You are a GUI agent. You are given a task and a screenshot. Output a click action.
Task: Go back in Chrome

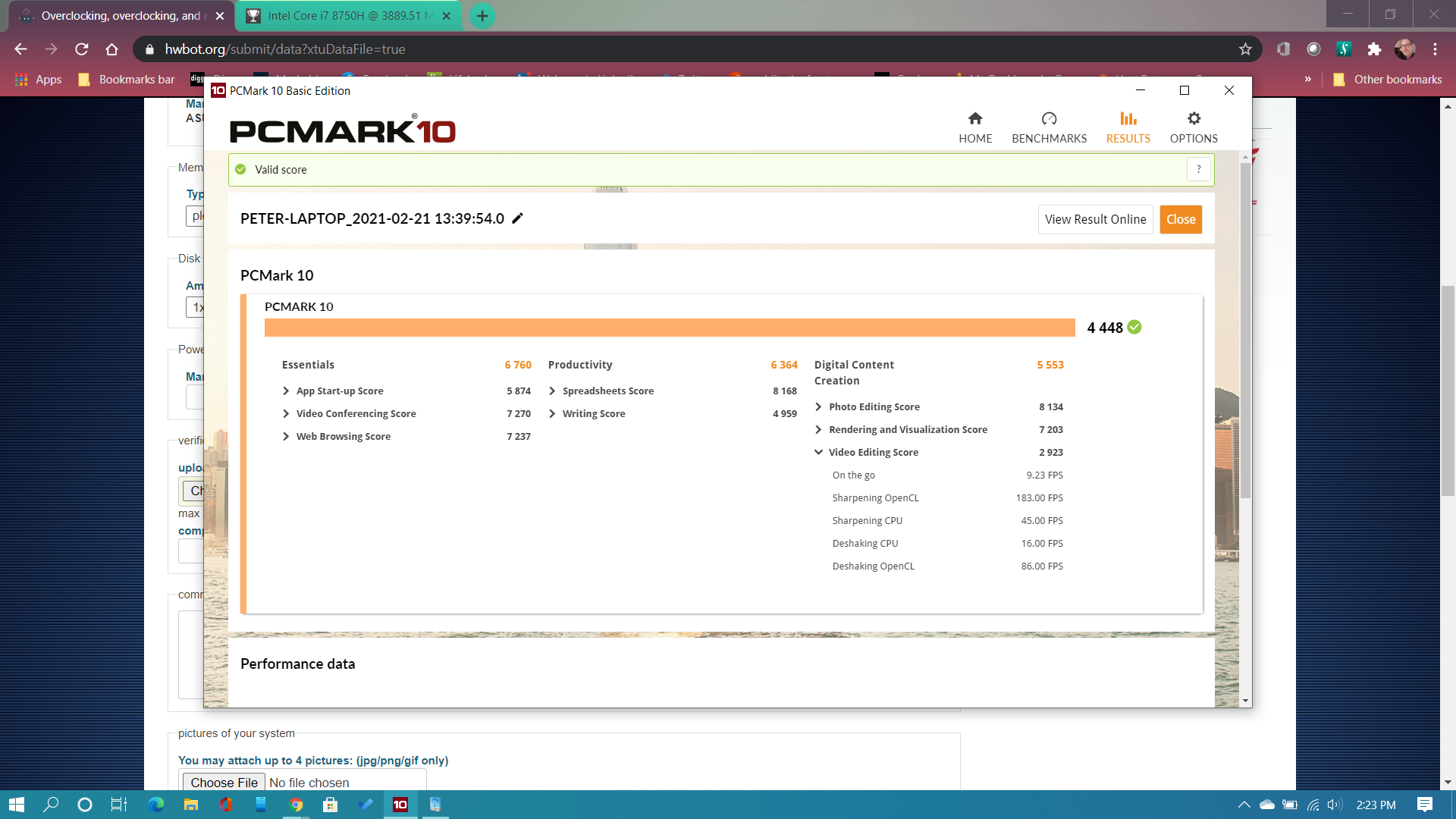coord(20,49)
